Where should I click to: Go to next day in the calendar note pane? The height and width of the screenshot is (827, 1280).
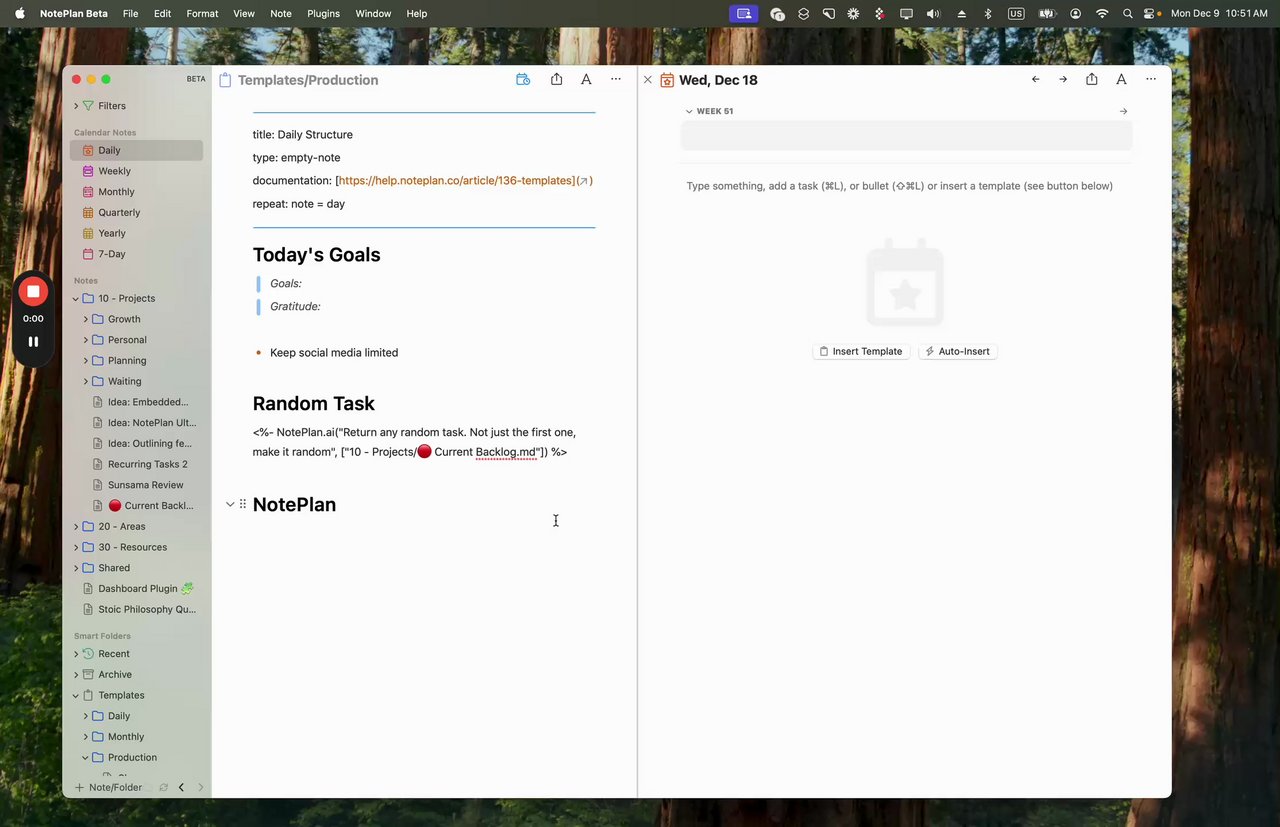(1063, 80)
